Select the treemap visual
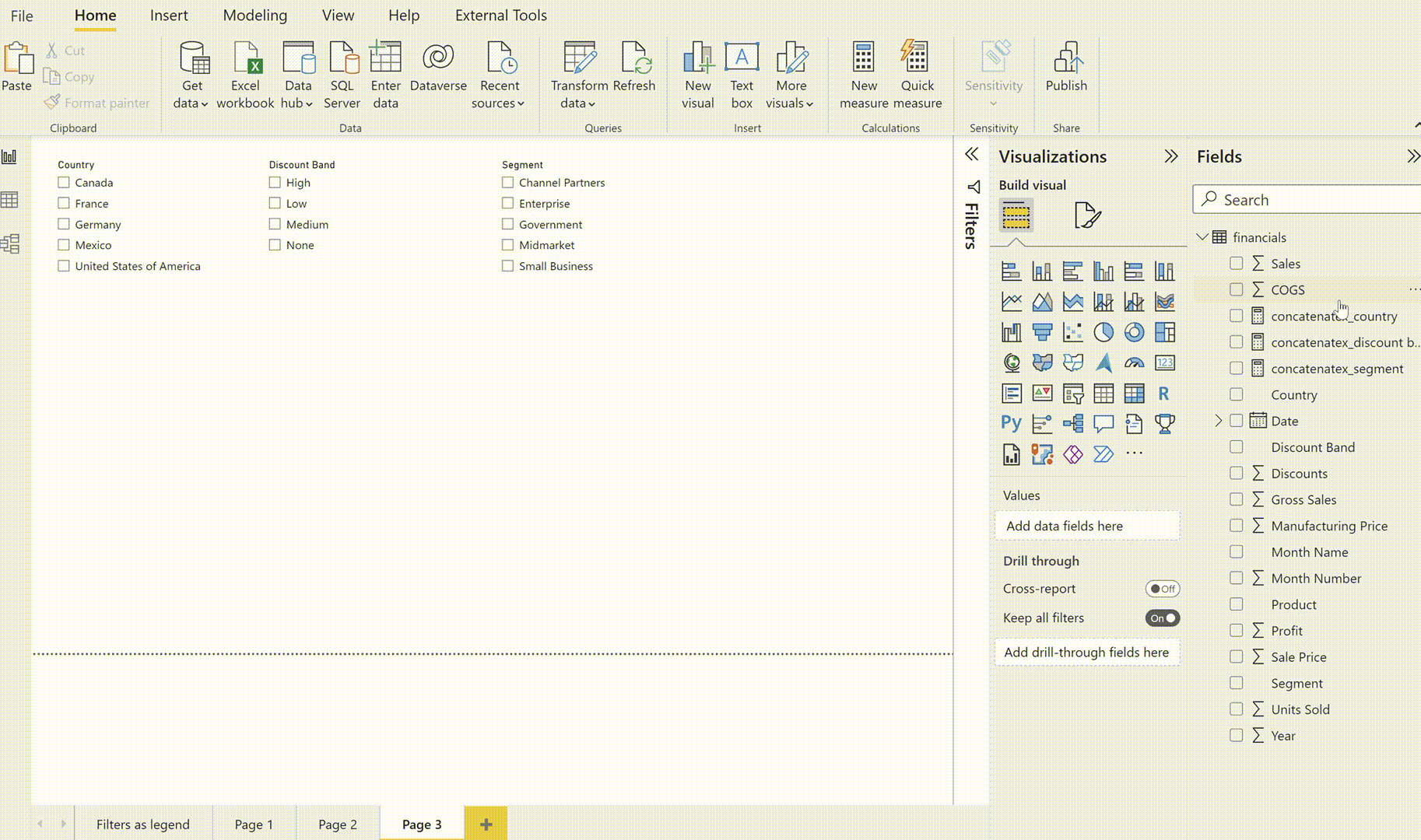Screen dimensions: 1421x840 click(x=1164, y=332)
